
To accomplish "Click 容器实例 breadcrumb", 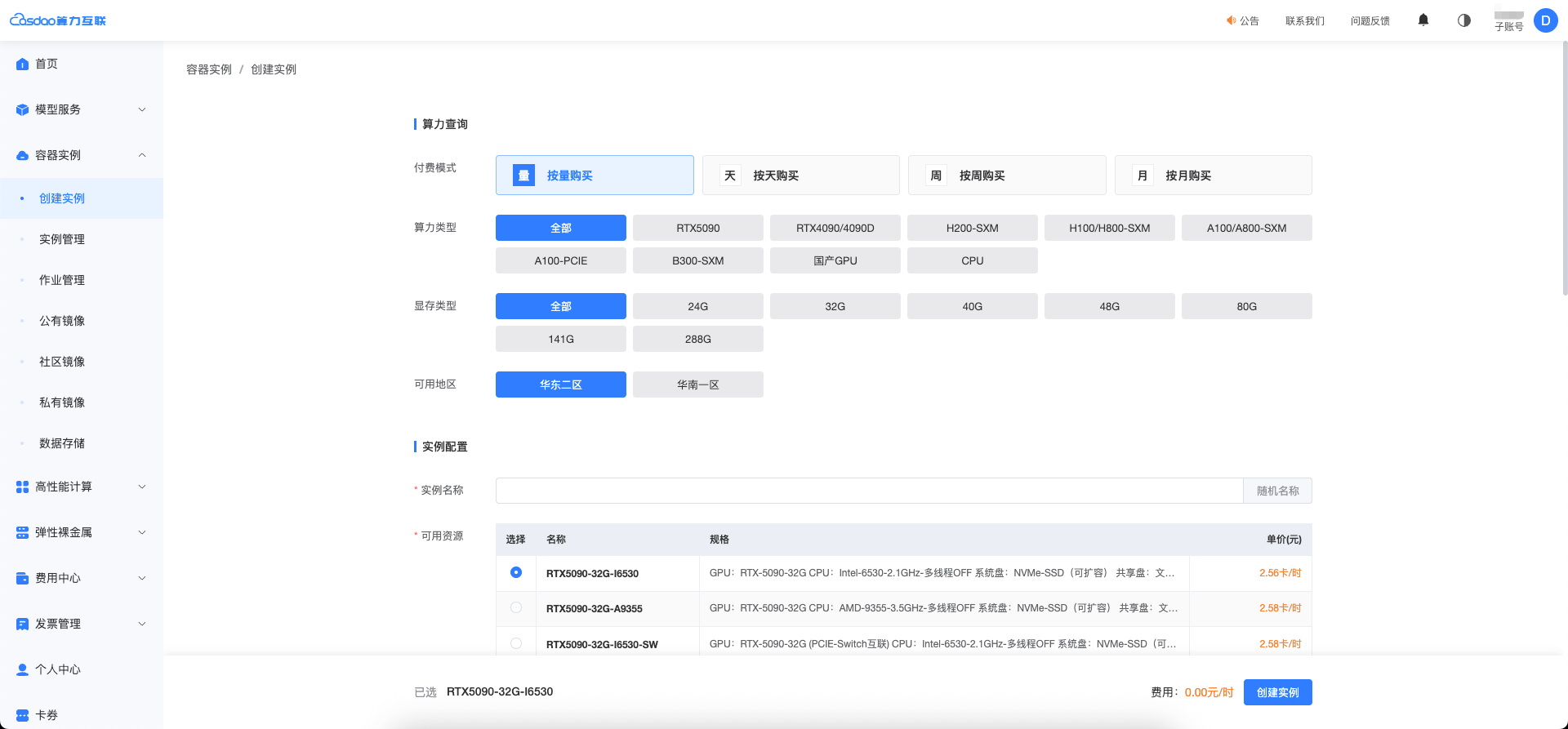I will pos(209,69).
